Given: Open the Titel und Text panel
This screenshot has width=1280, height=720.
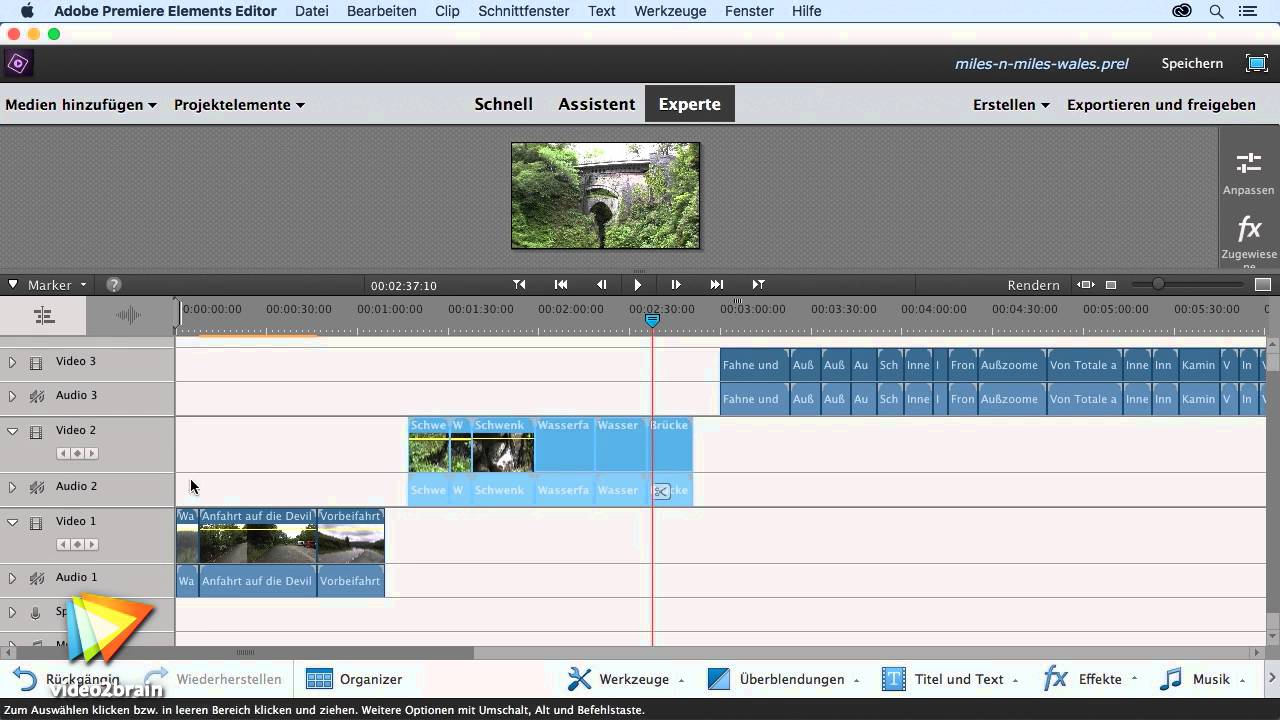Looking at the screenshot, I should click(x=950, y=679).
